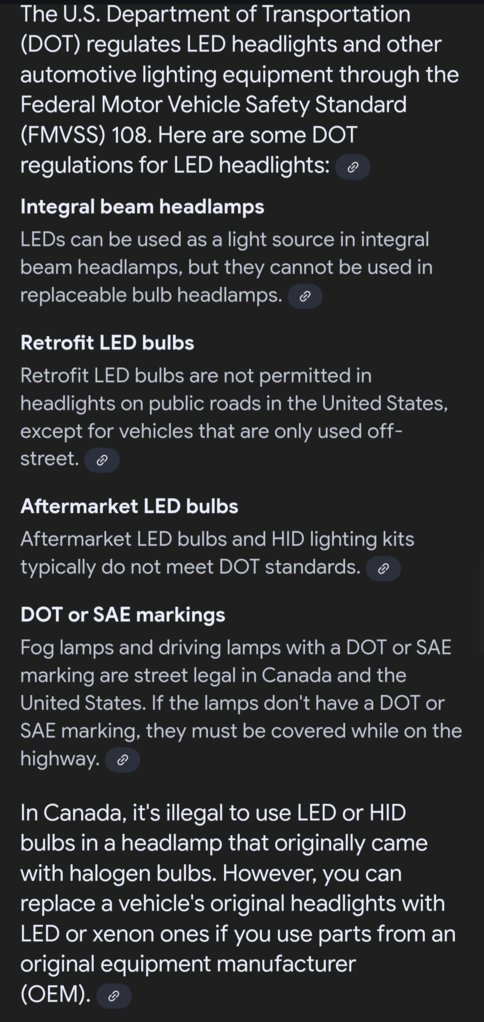Screen dimensions: 484x1022
Task: Click the 'original equipment manufacturer' text
Action: pos(188,964)
